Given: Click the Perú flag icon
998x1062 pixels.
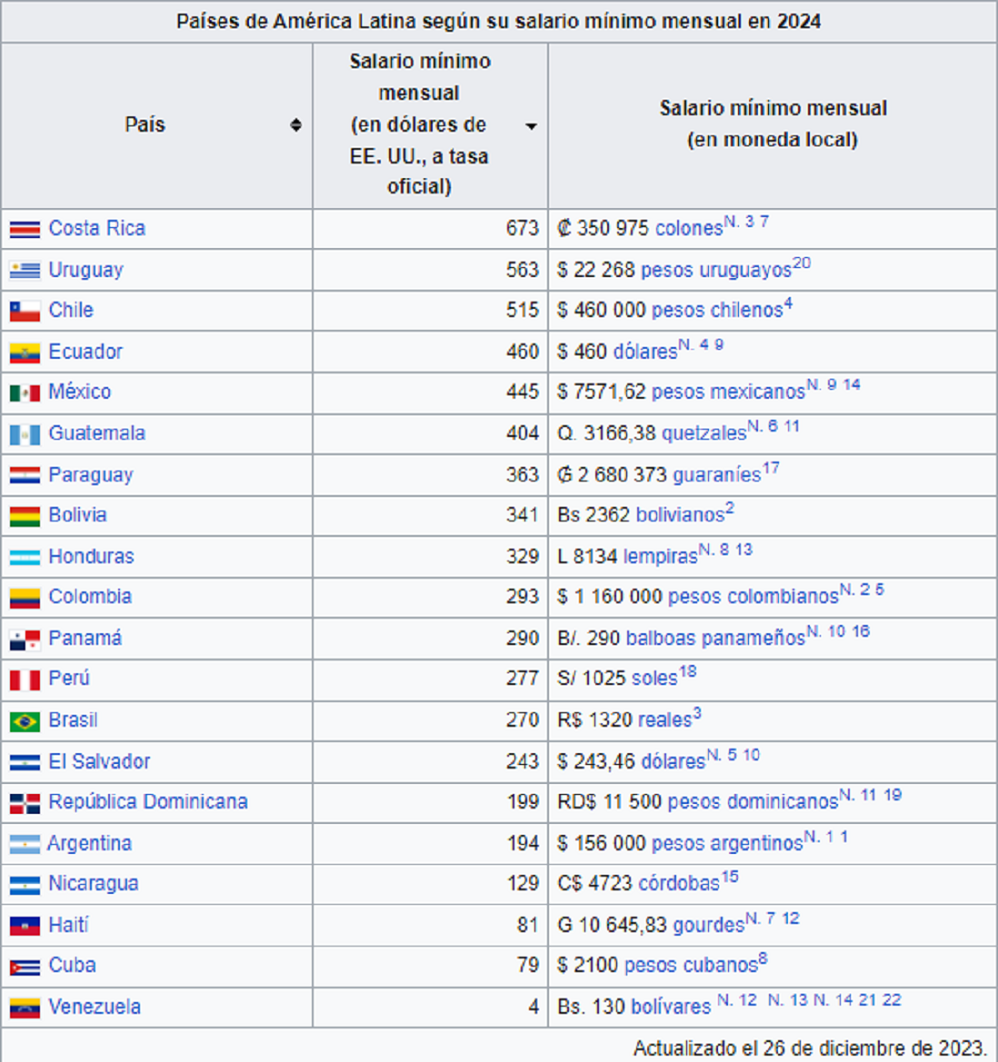Looking at the screenshot, I should (25, 679).
